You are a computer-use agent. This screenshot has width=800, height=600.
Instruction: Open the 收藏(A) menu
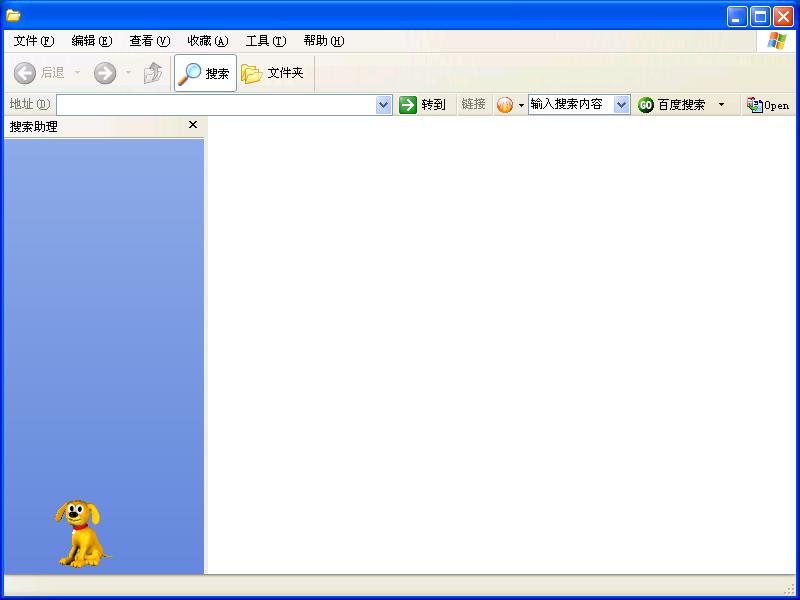tap(208, 41)
